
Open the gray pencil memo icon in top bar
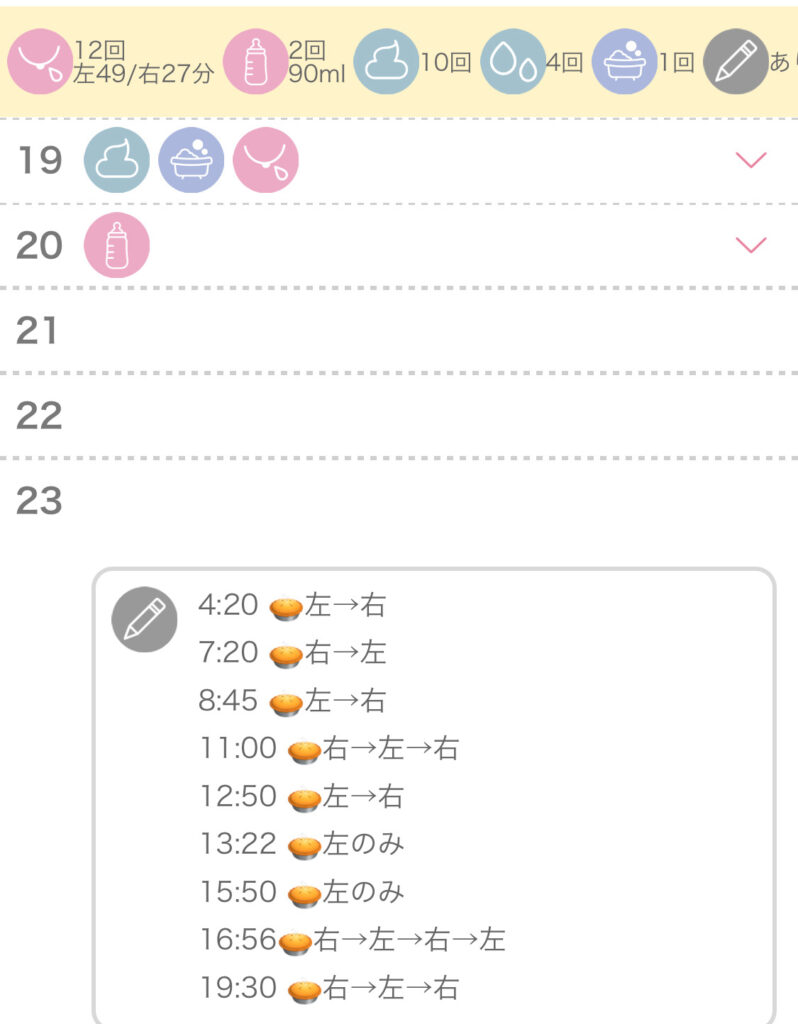coord(736,62)
